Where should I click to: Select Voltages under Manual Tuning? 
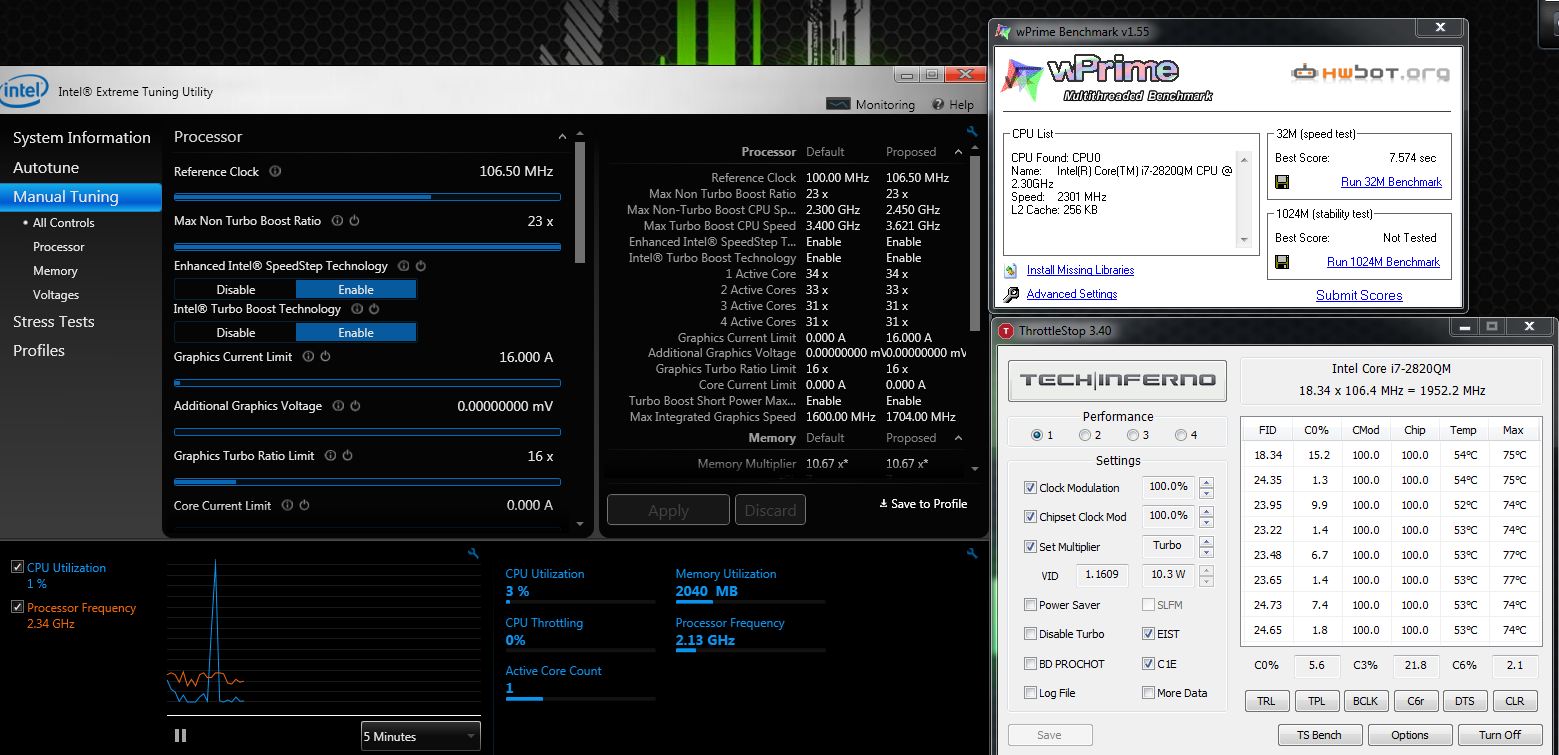pos(56,295)
